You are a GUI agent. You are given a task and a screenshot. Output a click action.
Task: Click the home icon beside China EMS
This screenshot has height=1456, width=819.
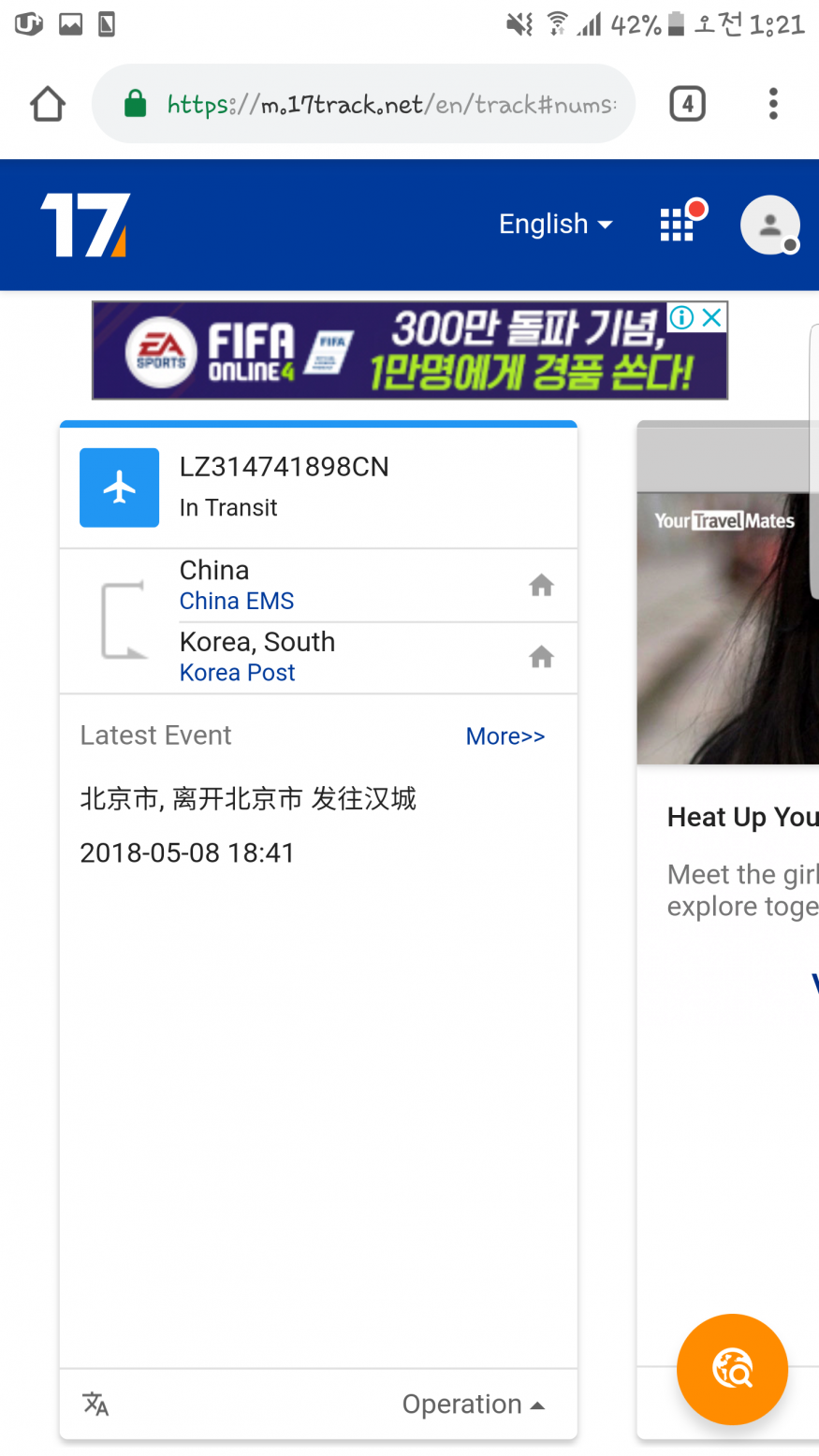pyautogui.click(x=541, y=586)
